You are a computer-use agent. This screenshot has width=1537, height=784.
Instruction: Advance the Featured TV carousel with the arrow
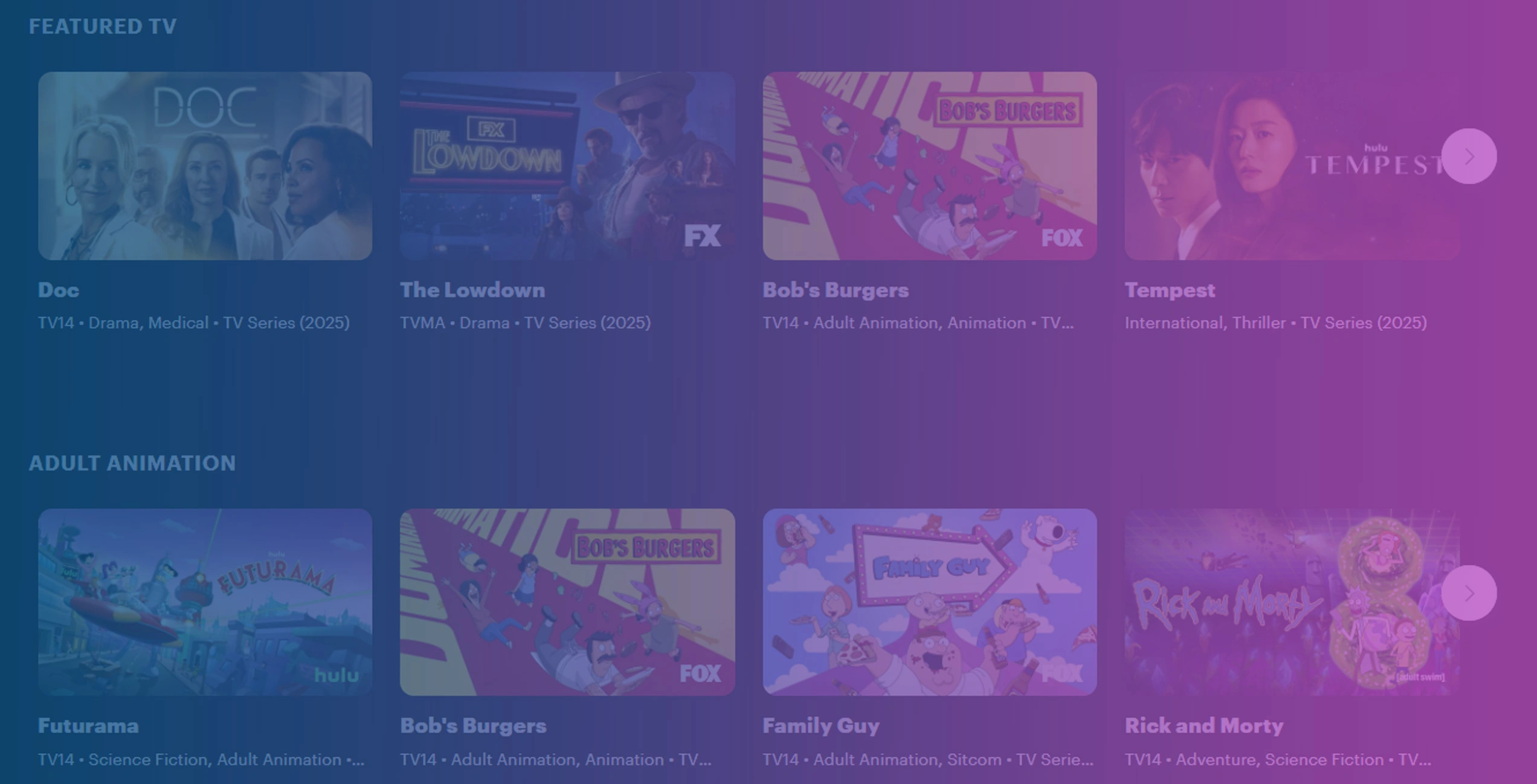click(1469, 156)
